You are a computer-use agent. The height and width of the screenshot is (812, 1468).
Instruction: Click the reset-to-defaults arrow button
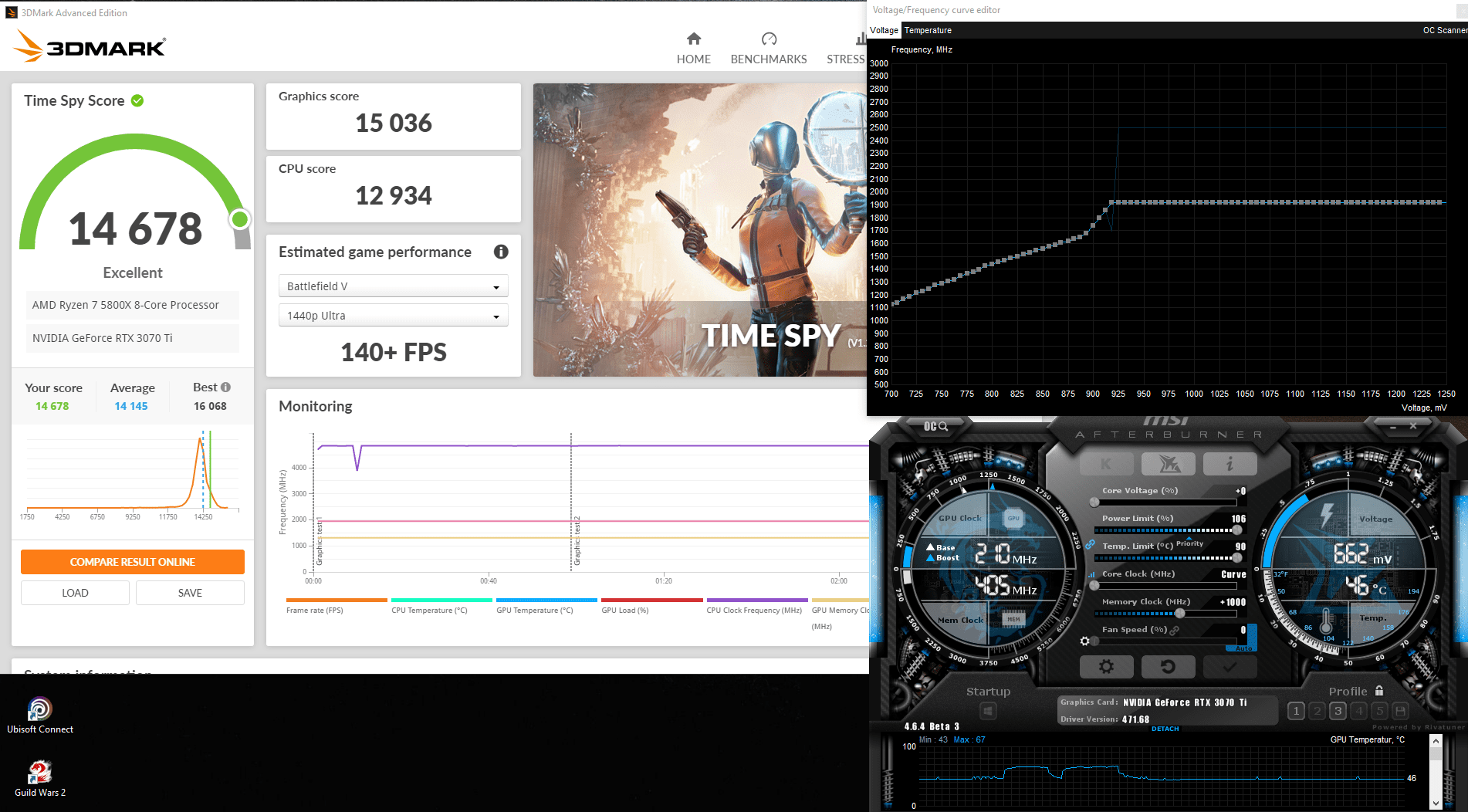tap(1169, 666)
